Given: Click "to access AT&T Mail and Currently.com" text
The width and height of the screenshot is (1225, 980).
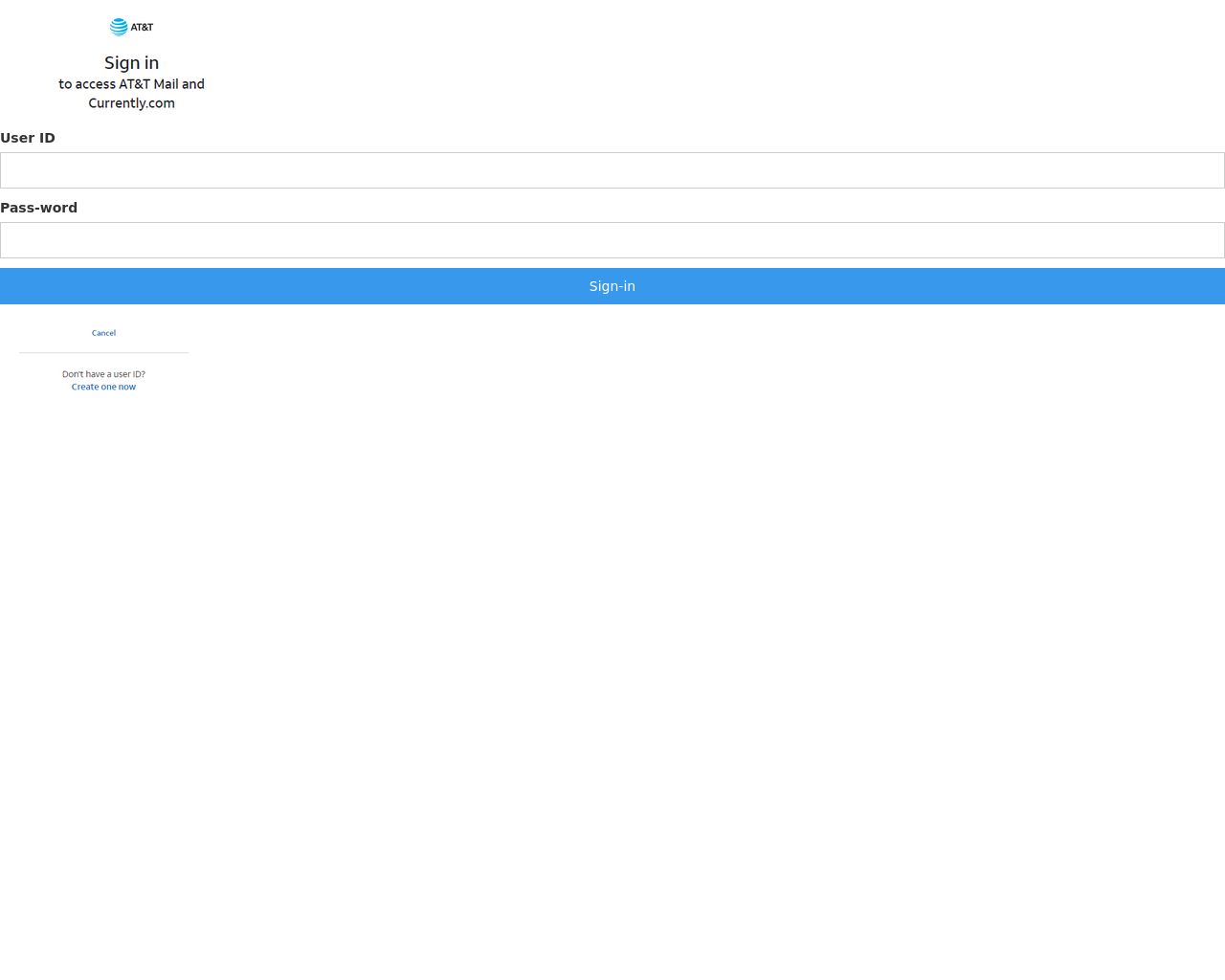Looking at the screenshot, I should click(x=131, y=94).
